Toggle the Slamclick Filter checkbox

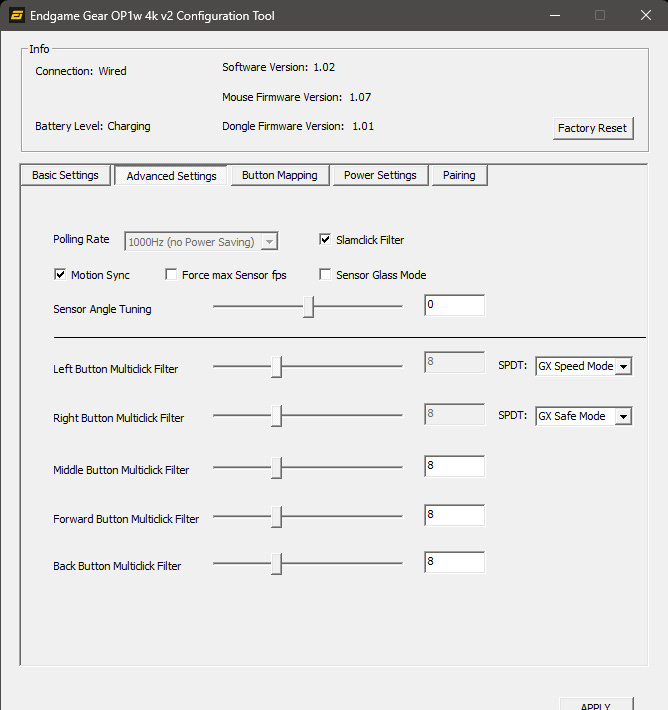(326, 240)
